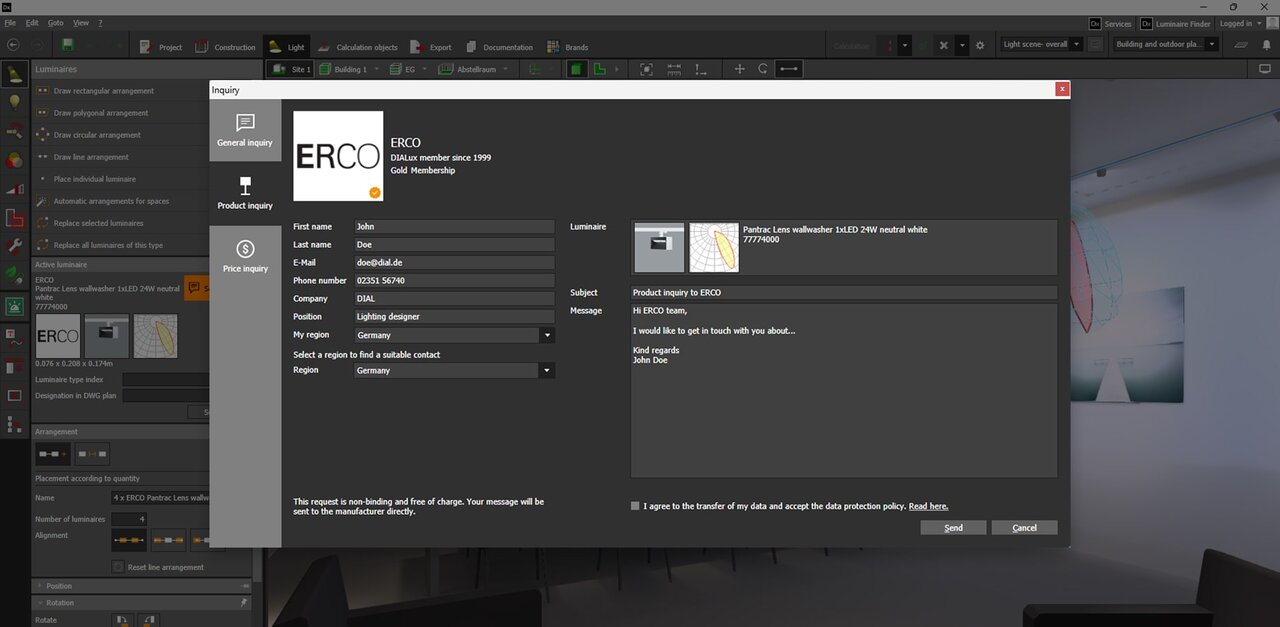
Task: Open the Building and outdoor plan dropdown
Action: click(x=1165, y=45)
